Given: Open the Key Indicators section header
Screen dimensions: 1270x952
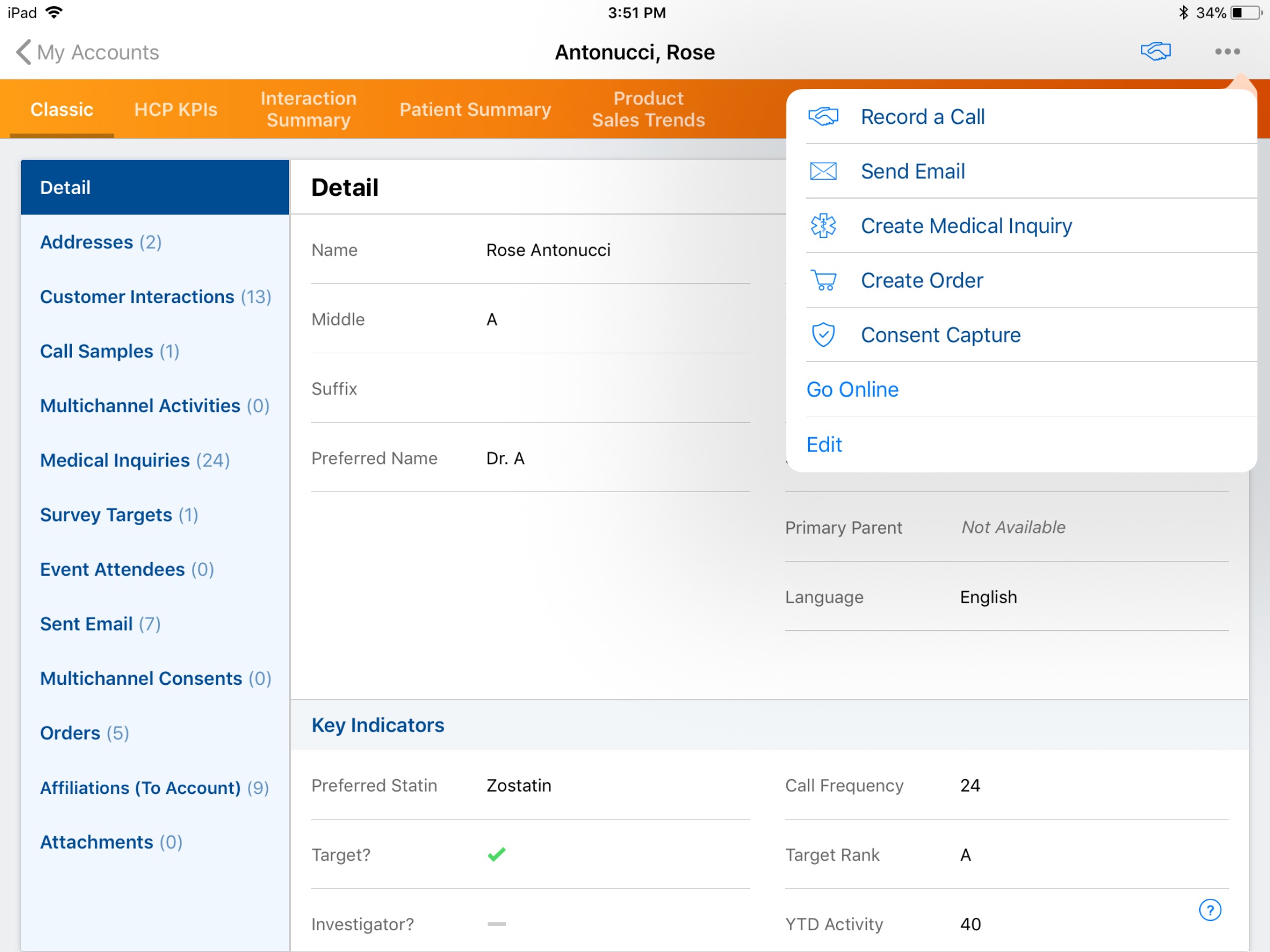Looking at the screenshot, I should (377, 725).
